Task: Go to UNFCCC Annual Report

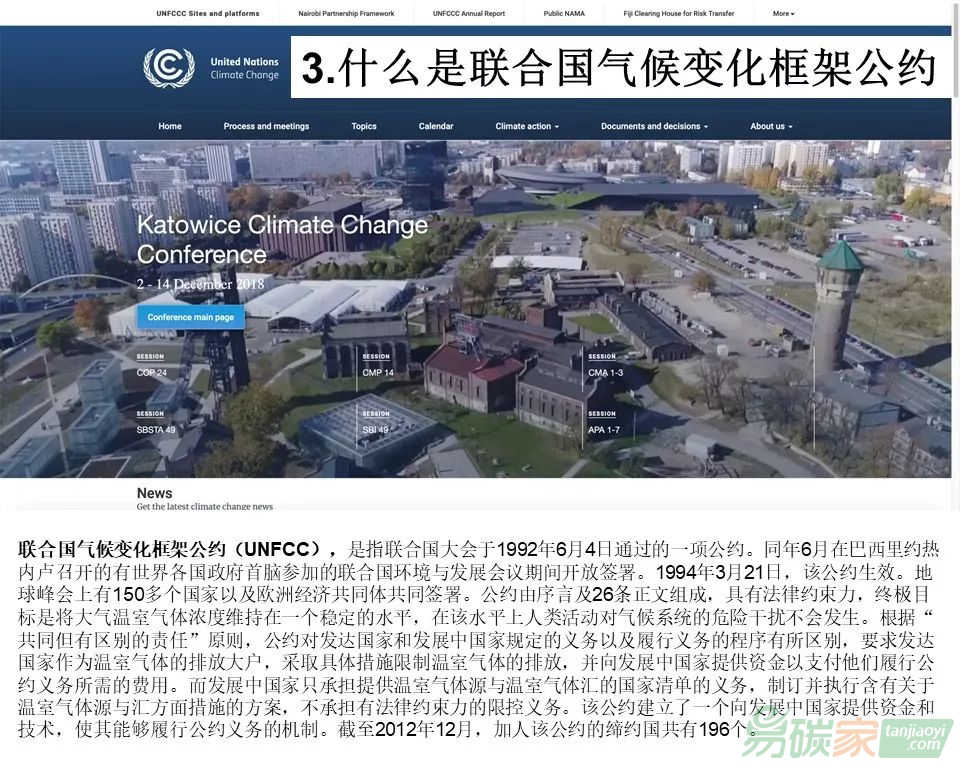Action: pyautogui.click(x=469, y=14)
